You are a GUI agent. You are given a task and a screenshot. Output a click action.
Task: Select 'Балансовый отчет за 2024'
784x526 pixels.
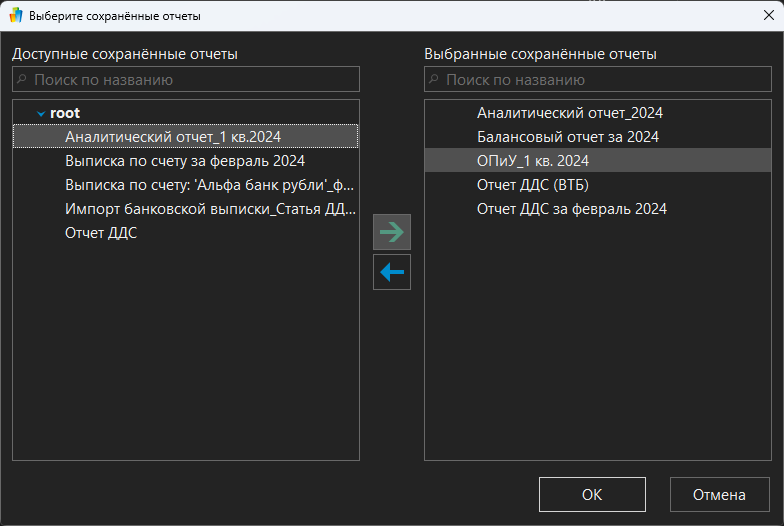(567, 137)
